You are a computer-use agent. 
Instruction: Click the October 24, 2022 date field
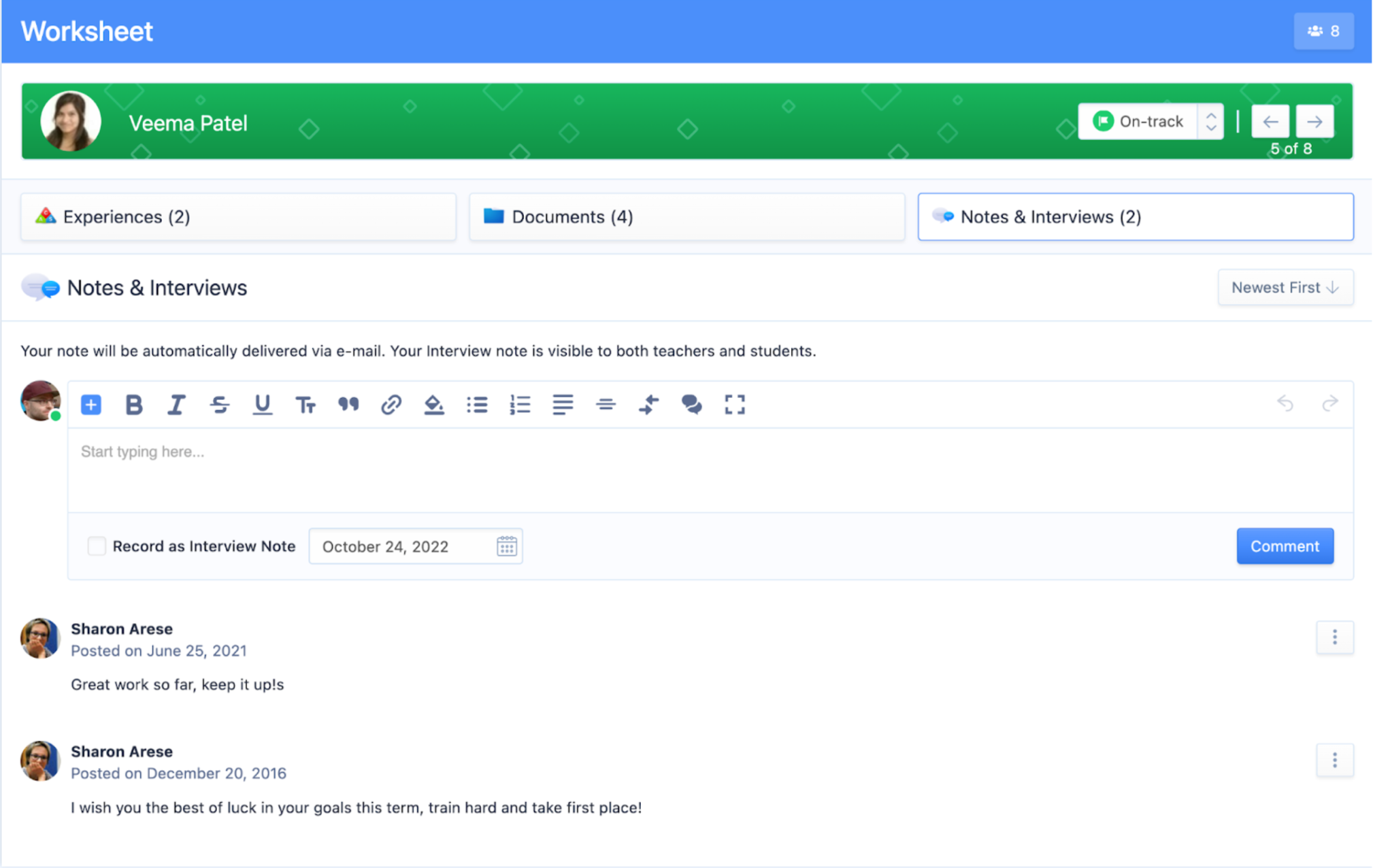415,546
